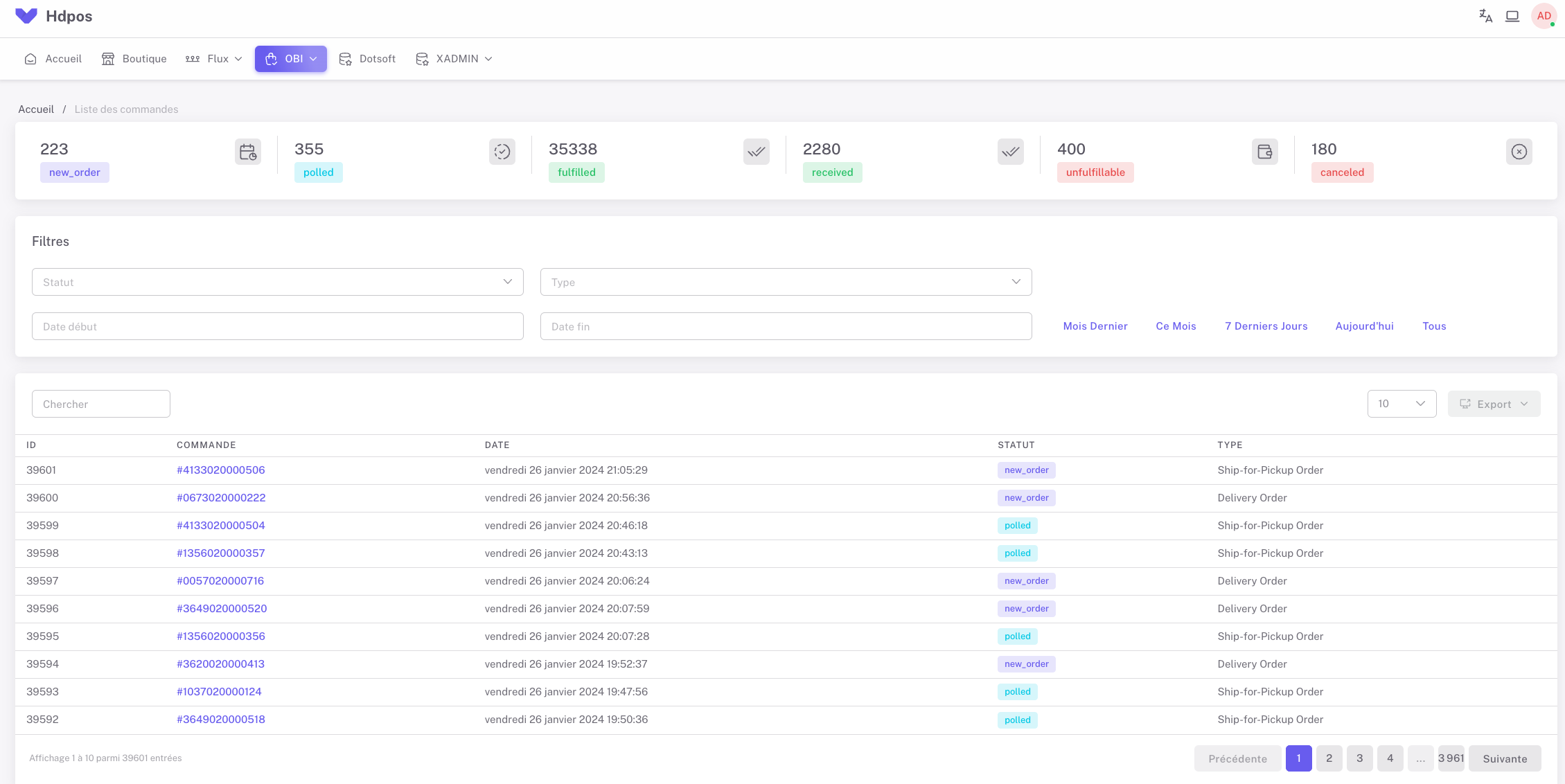Expand the rows-per-page selector showing 10
Image resolution: width=1565 pixels, height=784 pixels.
pos(1402,404)
